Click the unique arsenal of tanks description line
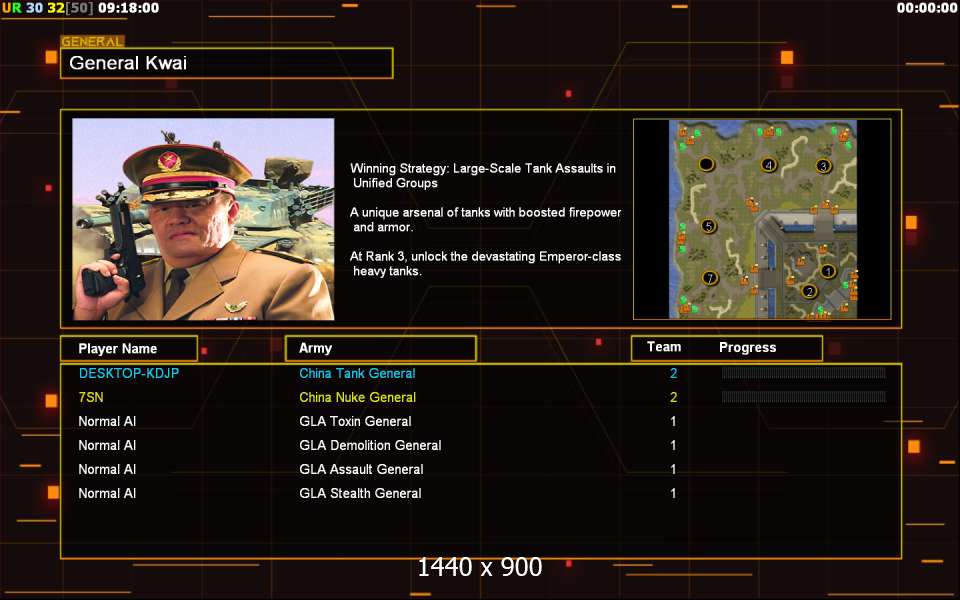This screenshot has height=600, width=960. 486,220
